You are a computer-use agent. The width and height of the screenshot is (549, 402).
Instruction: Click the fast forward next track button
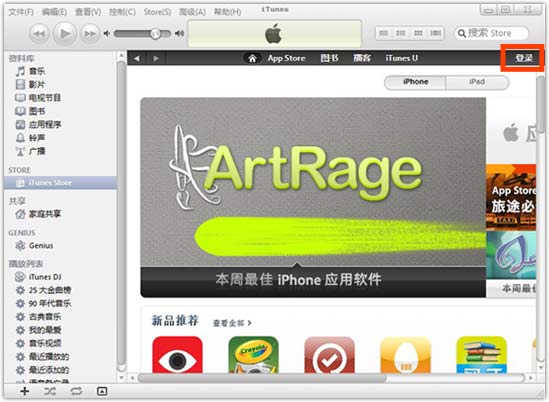90,34
